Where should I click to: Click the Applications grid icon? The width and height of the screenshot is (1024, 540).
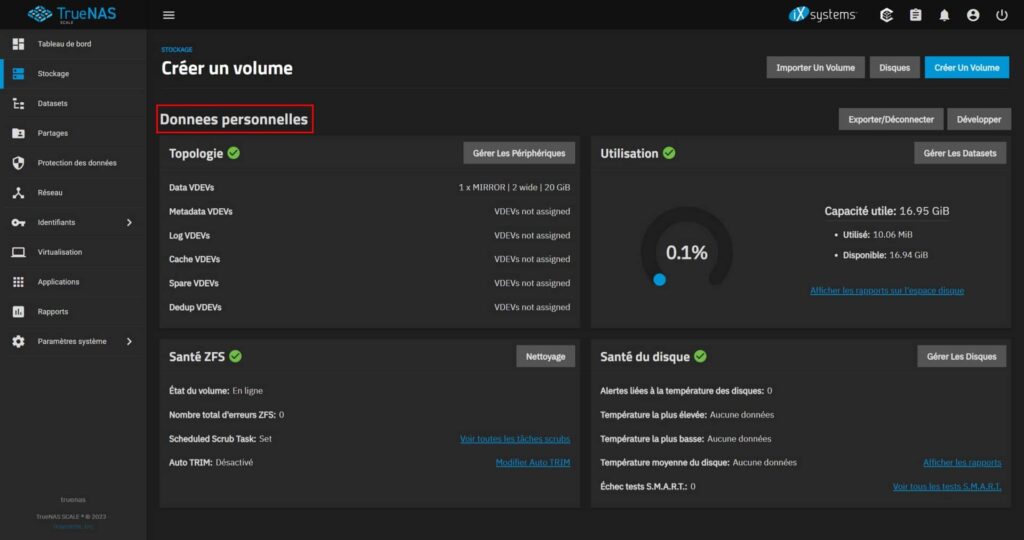click(18, 282)
